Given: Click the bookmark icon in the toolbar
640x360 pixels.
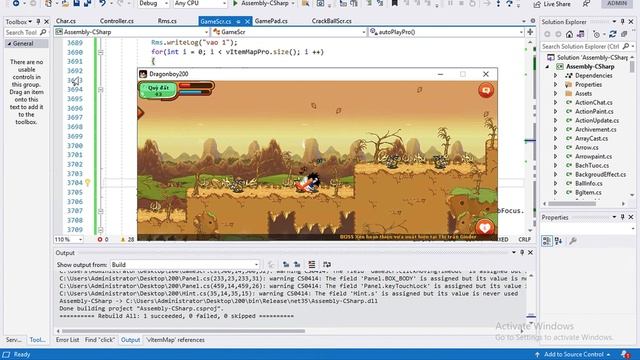Looking at the screenshot, I should coord(394,3).
